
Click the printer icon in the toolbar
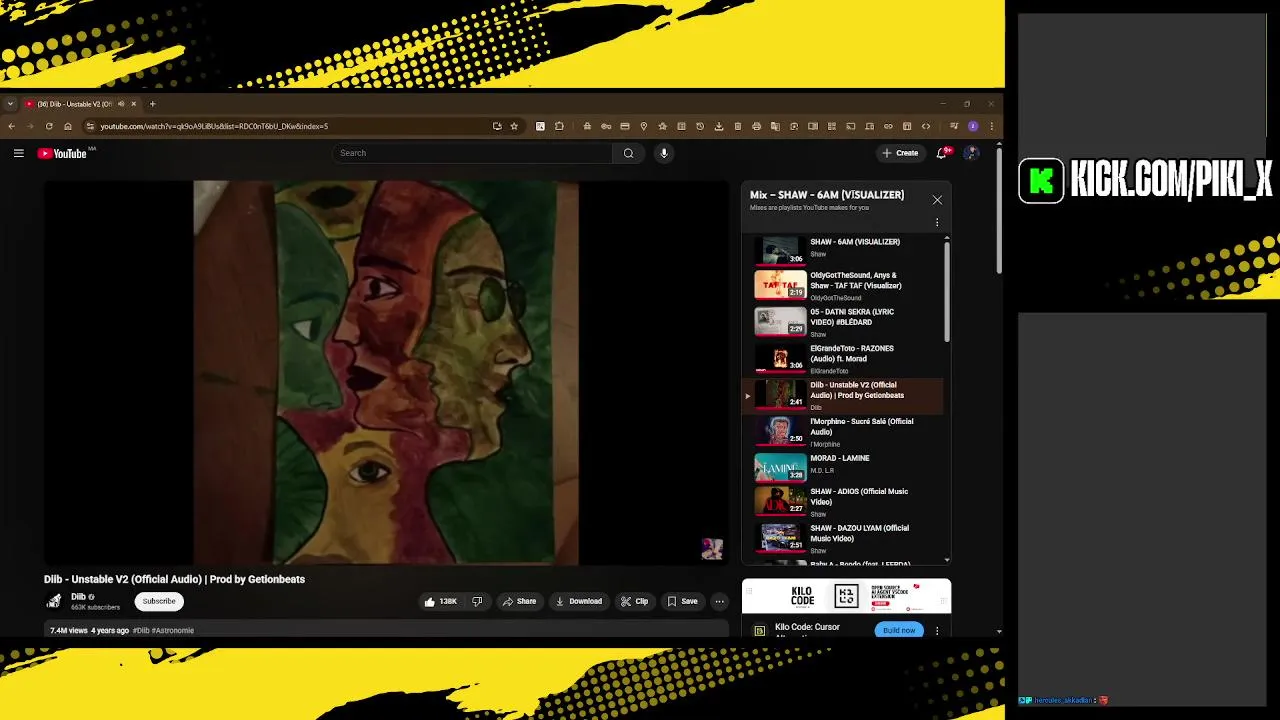tap(756, 126)
